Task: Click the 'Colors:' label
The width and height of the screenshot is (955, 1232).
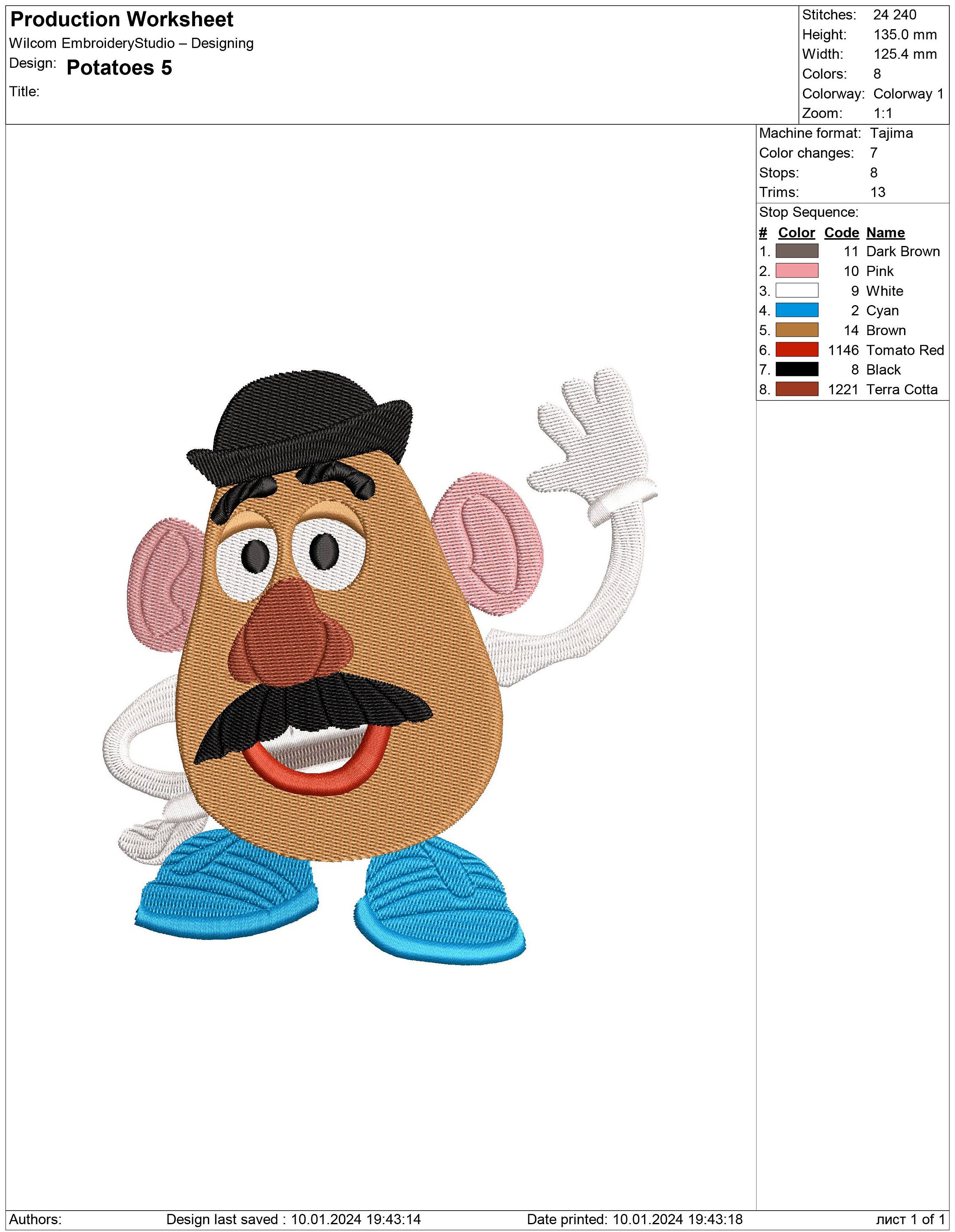Action: pyautogui.click(x=825, y=74)
